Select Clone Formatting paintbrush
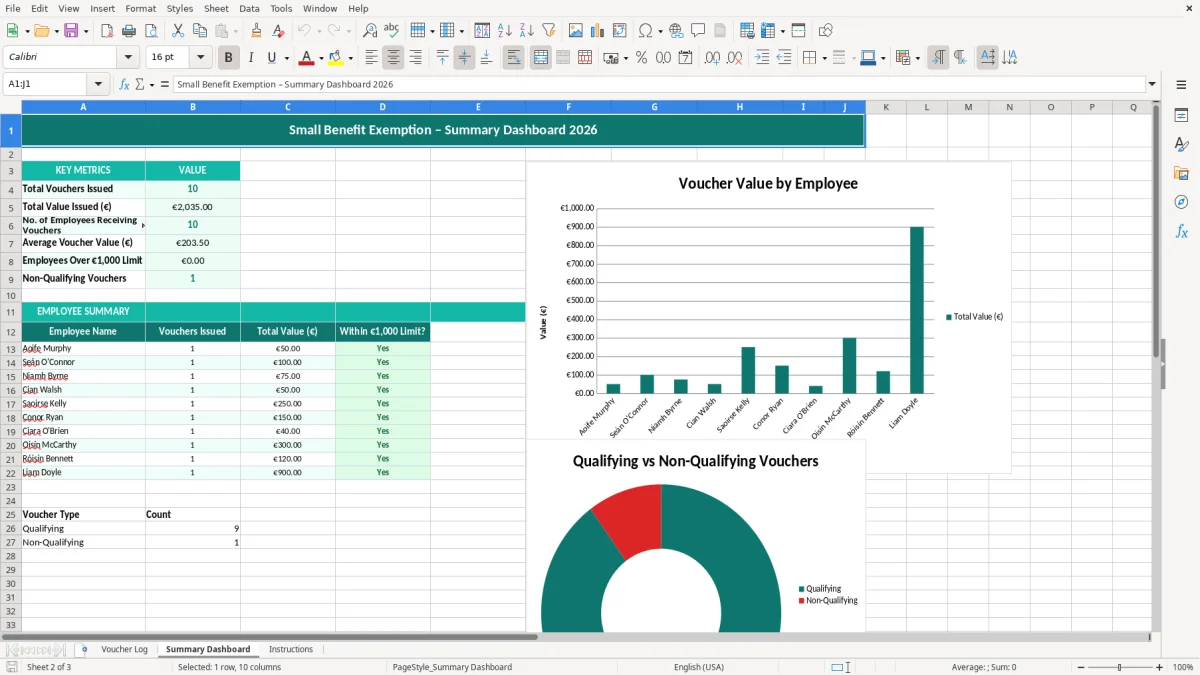Image resolution: width=1200 pixels, height=675 pixels. tap(256, 31)
